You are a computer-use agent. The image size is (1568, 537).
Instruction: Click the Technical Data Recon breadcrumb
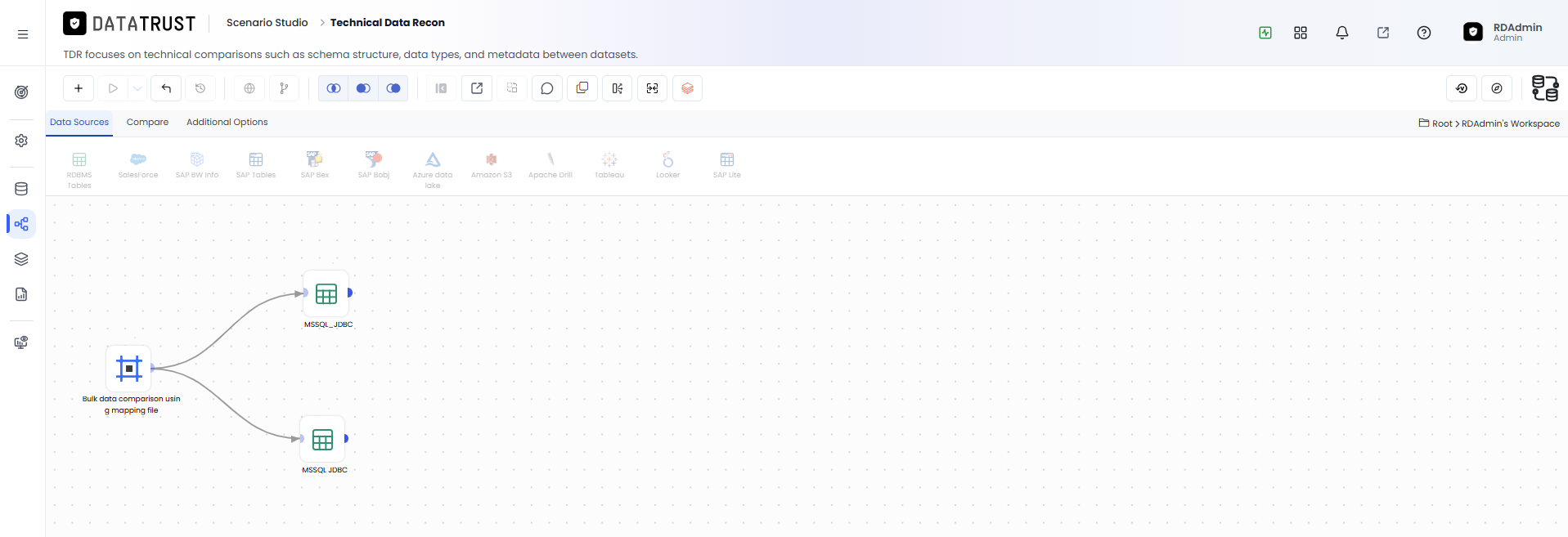pos(388,23)
